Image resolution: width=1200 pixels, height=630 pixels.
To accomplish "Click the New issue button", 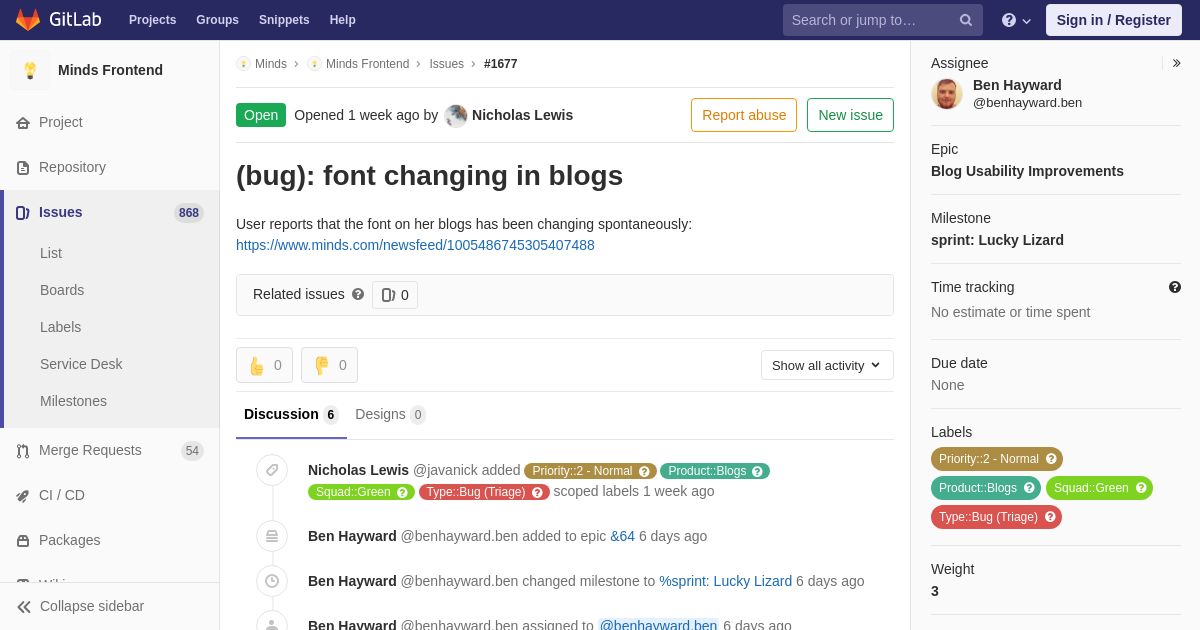I will click(850, 115).
